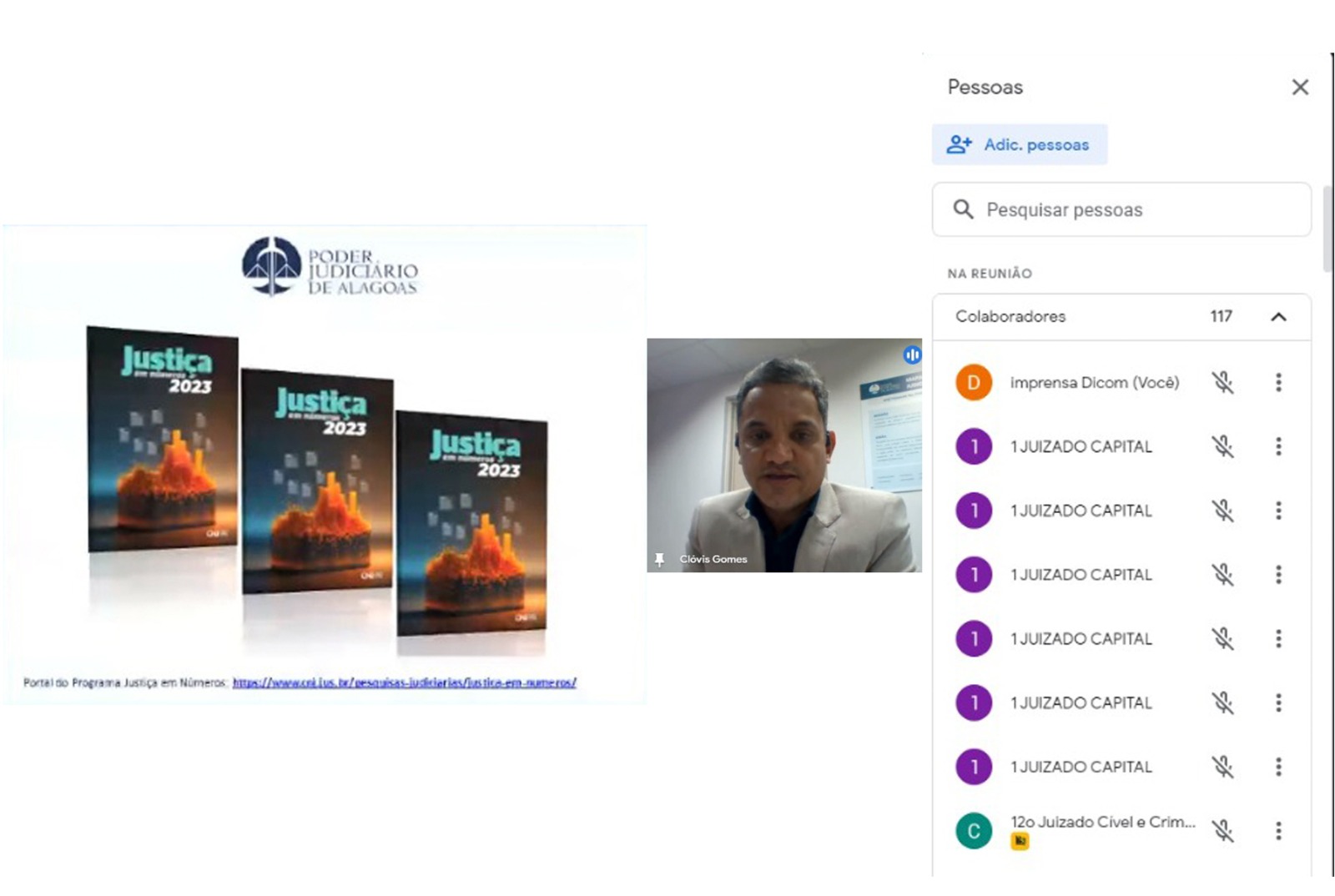Screen dimensions: 1335x896
Task: Close the Pessoas side panel
Action: [1299, 87]
